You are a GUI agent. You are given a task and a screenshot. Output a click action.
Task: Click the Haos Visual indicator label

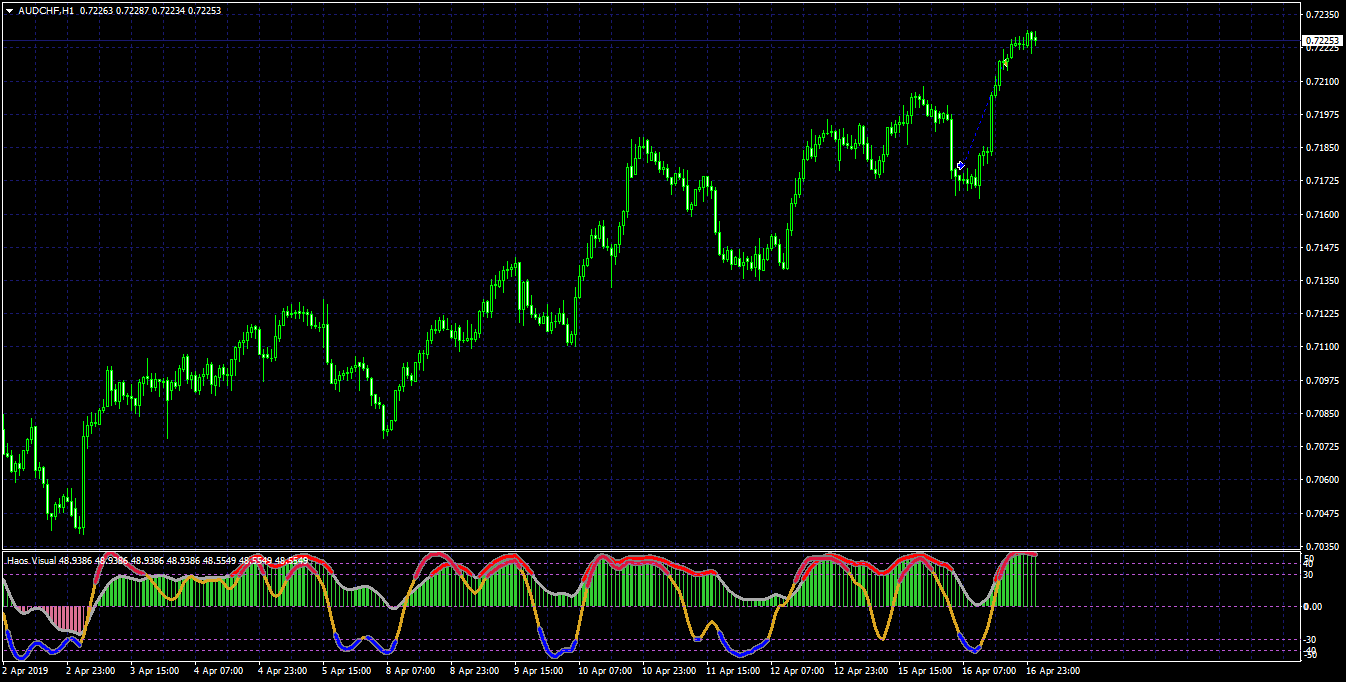click(x=32, y=560)
